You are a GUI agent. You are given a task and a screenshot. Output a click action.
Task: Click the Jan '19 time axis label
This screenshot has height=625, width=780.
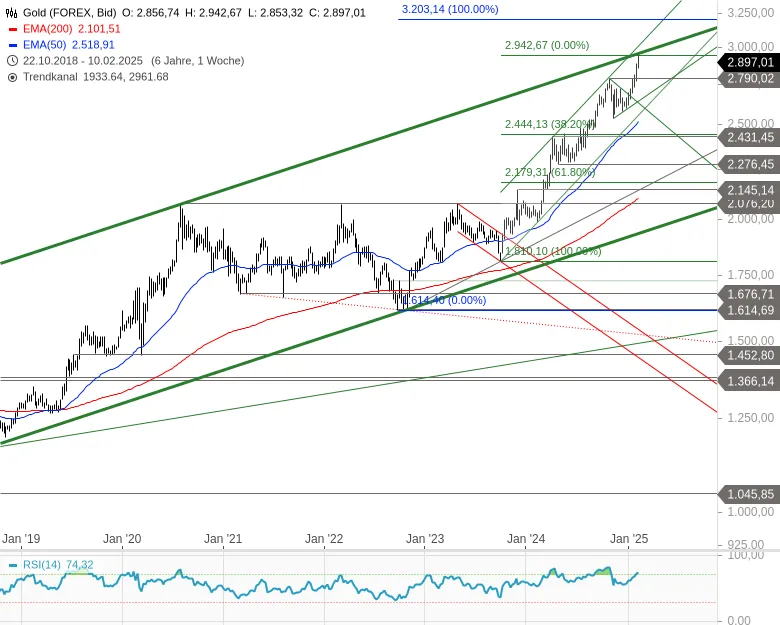pyautogui.click(x=21, y=539)
